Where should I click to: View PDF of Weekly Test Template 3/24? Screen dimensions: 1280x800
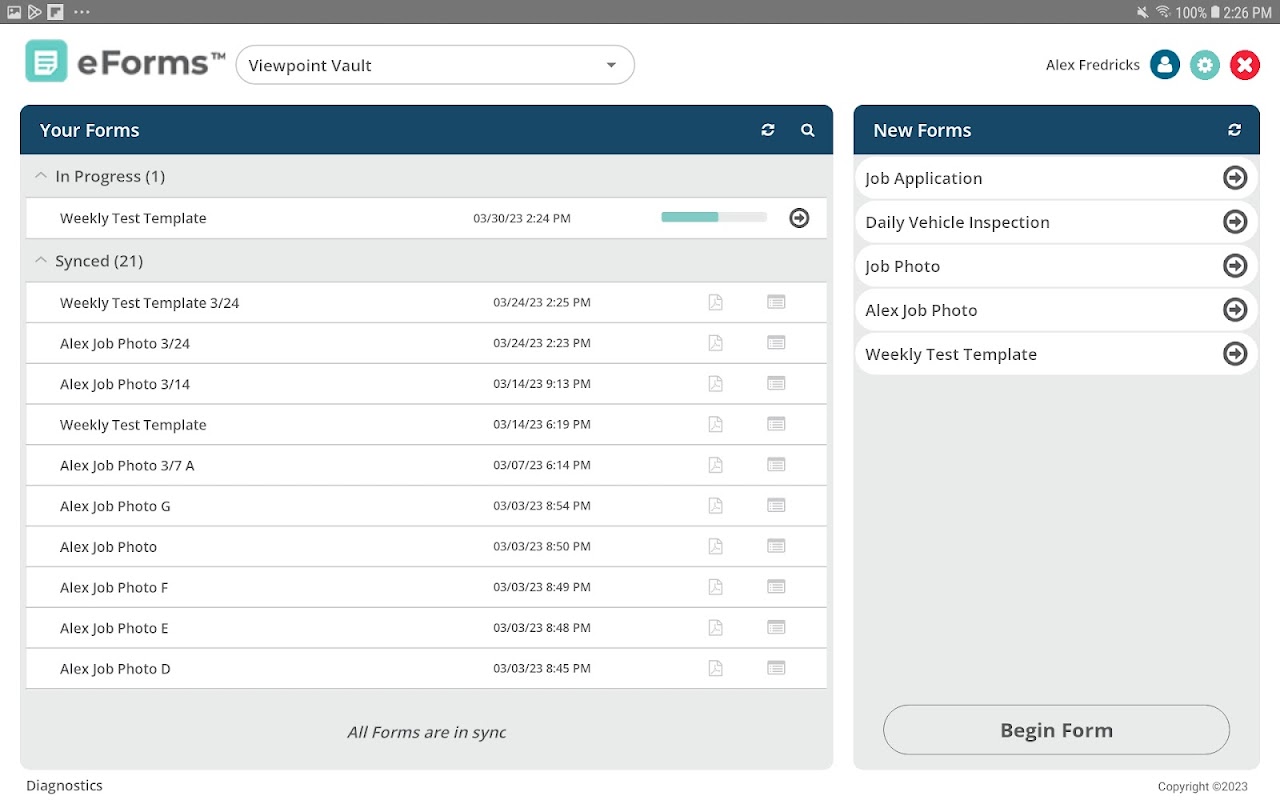pos(715,302)
